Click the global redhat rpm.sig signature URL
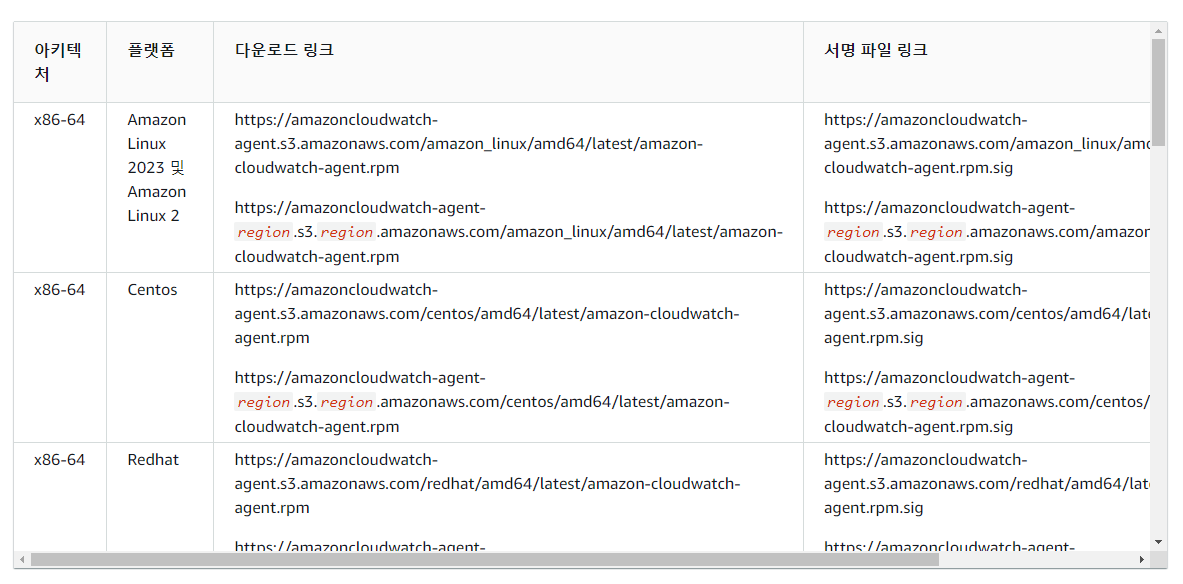 pyautogui.click(x=987, y=484)
